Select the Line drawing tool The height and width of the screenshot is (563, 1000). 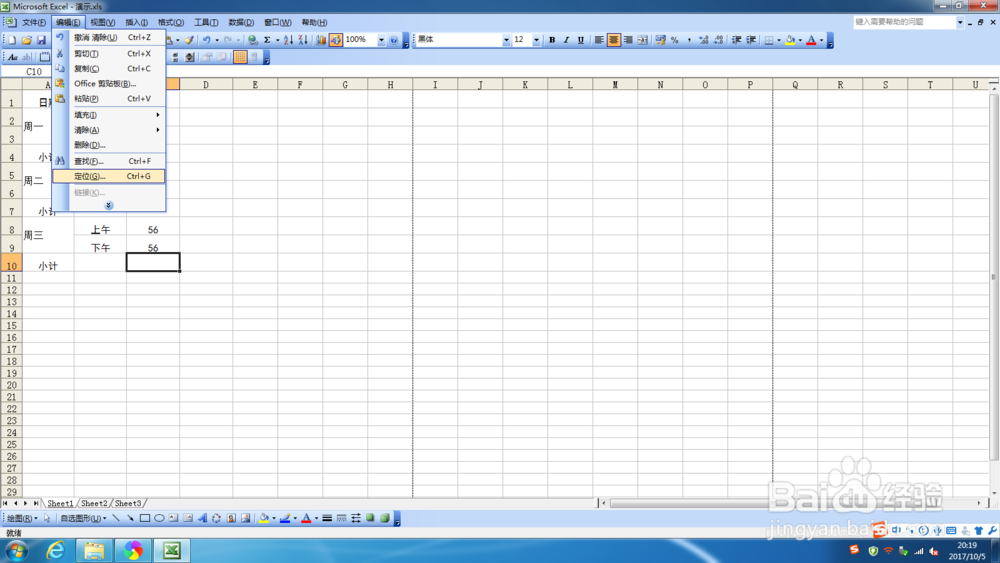tap(115, 518)
